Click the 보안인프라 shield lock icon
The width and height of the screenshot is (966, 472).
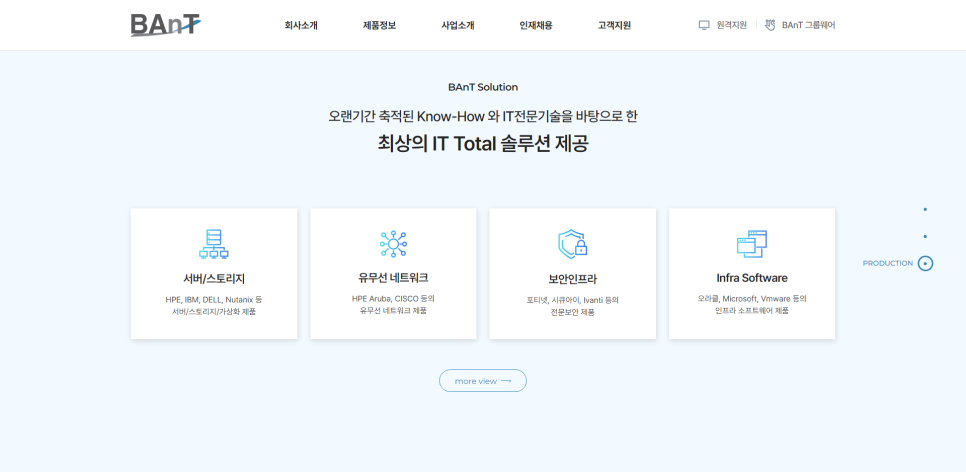click(x=572, y=244)
